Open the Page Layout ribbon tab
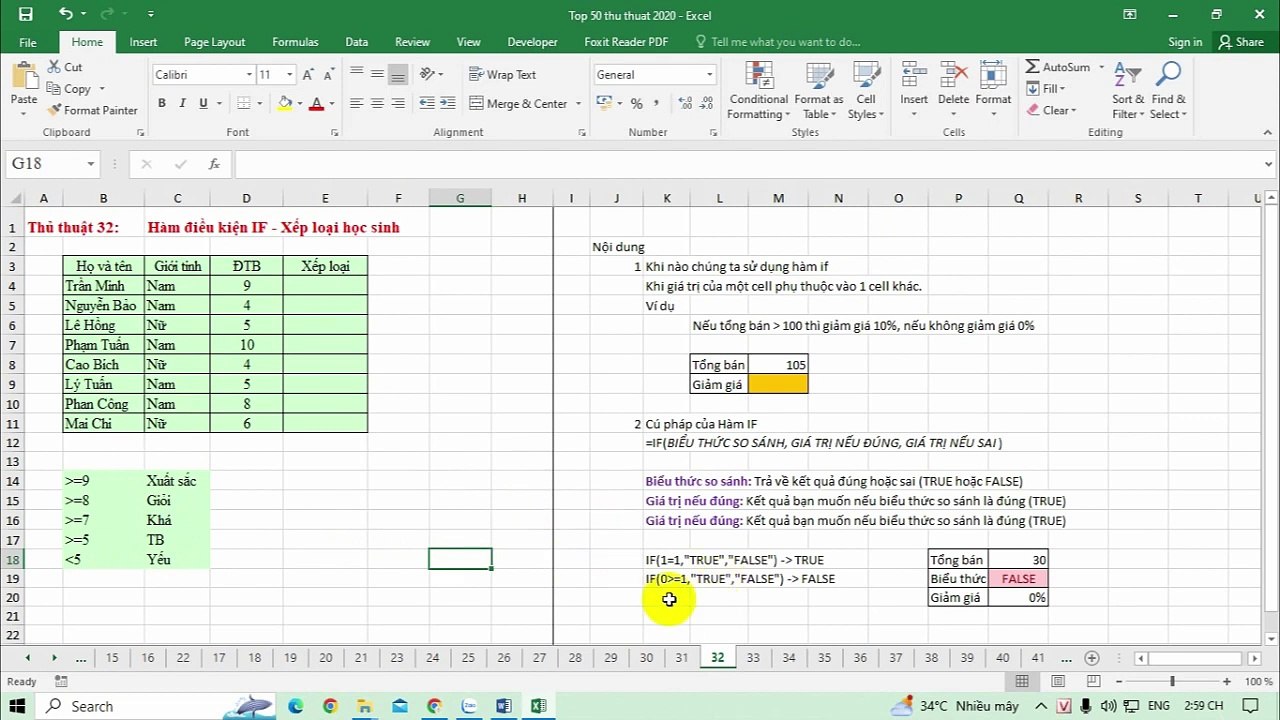Image resolution: width=1280 pixels, height=720 pixels. click(214, 42)
